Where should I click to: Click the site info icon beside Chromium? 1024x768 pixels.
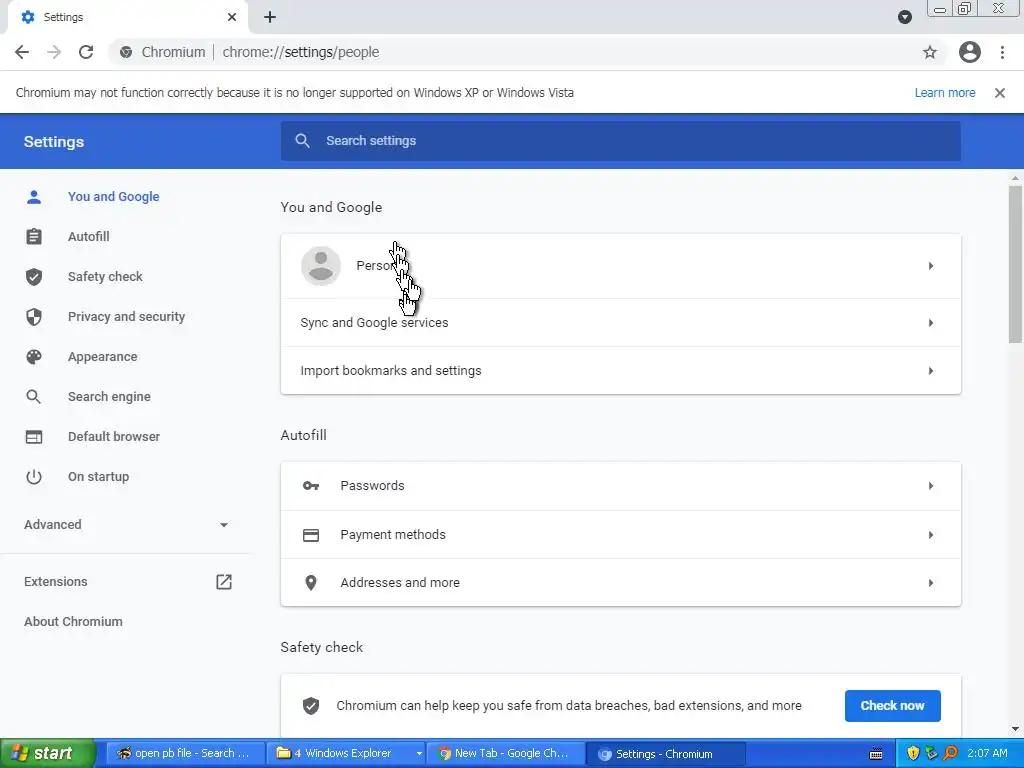pyautogui.click(x=126, y=52)
